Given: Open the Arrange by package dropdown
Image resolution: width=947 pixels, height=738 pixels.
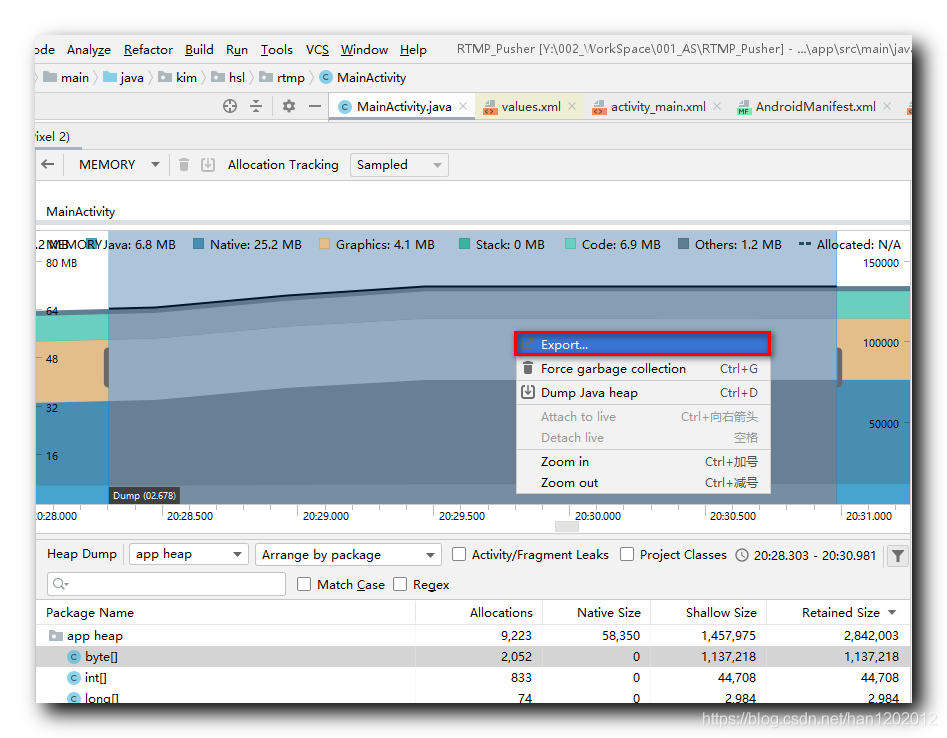Looking at the screenshot, I should (x=348, y=554).
